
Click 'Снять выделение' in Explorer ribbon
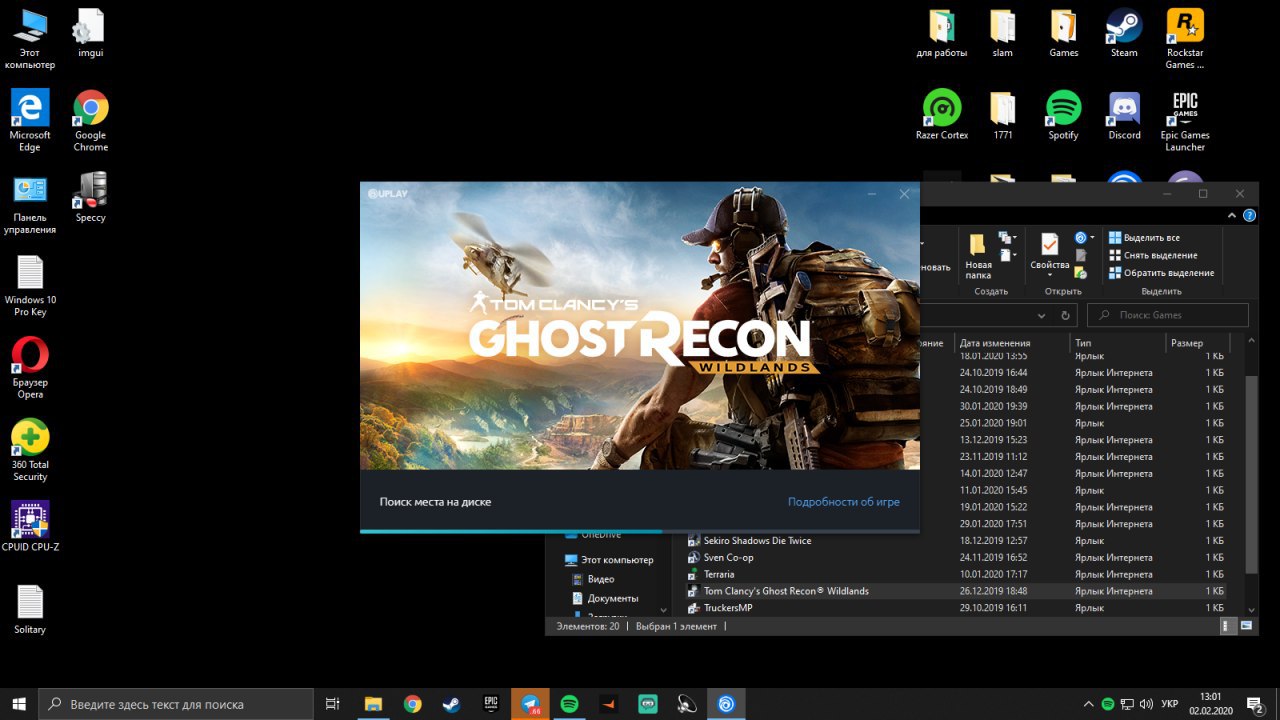click(1152, 255)
